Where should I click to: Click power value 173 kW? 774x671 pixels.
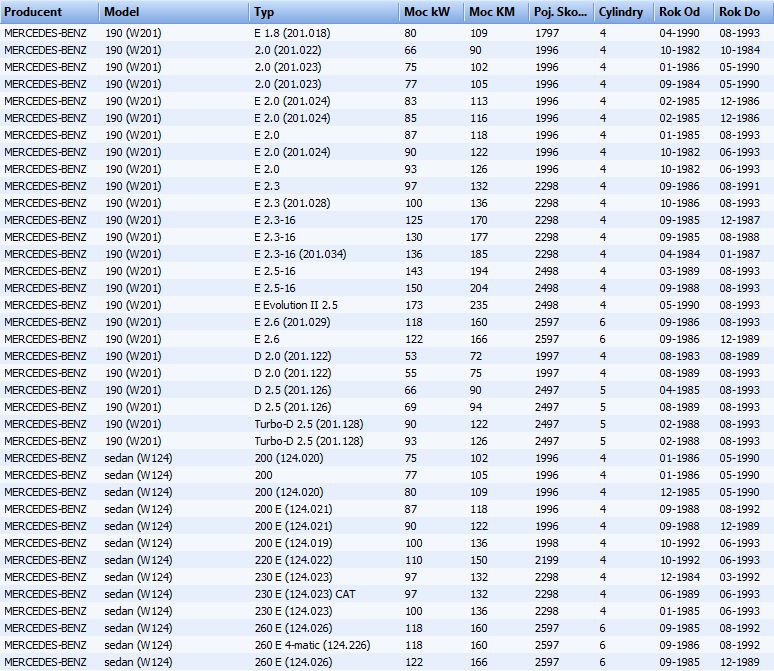click(x=414, y=305)
